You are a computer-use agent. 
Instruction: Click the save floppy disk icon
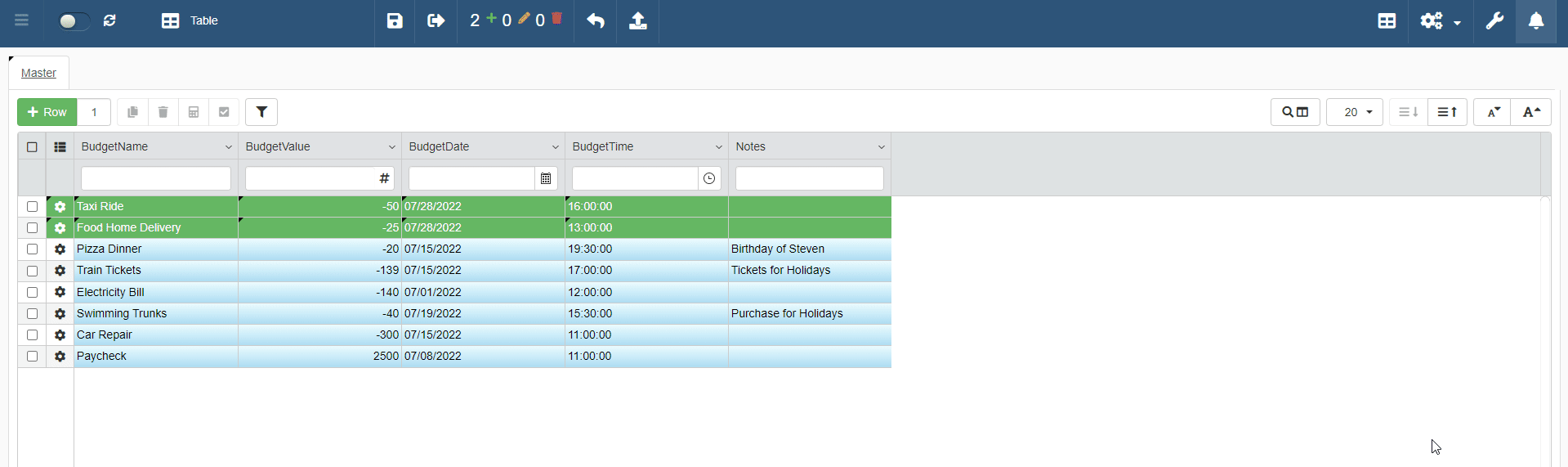click(x=395, y=21)
